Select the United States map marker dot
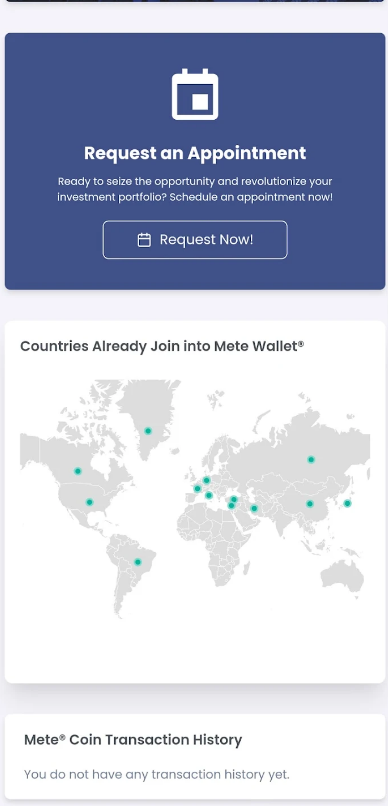388x806 pixels. tap(89, 502)
